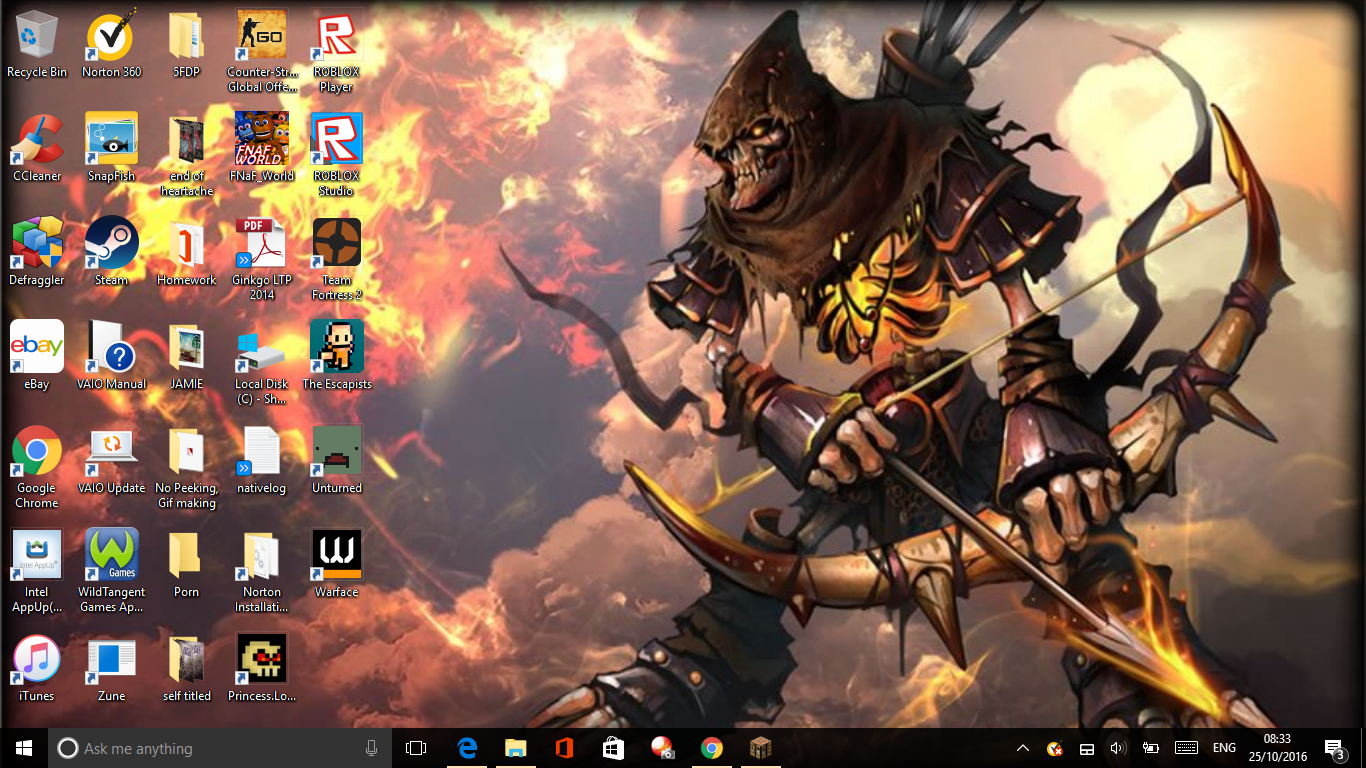Viewport: 1366px width, 768px height.
Task: Click the Start button in taskbar
Action: point(24,748)
